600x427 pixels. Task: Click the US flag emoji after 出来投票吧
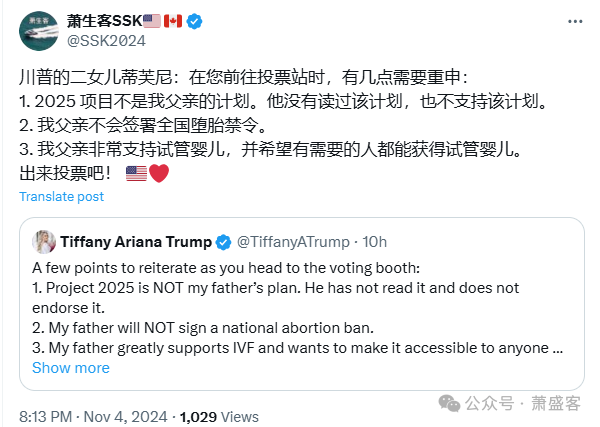pos(136,174)
